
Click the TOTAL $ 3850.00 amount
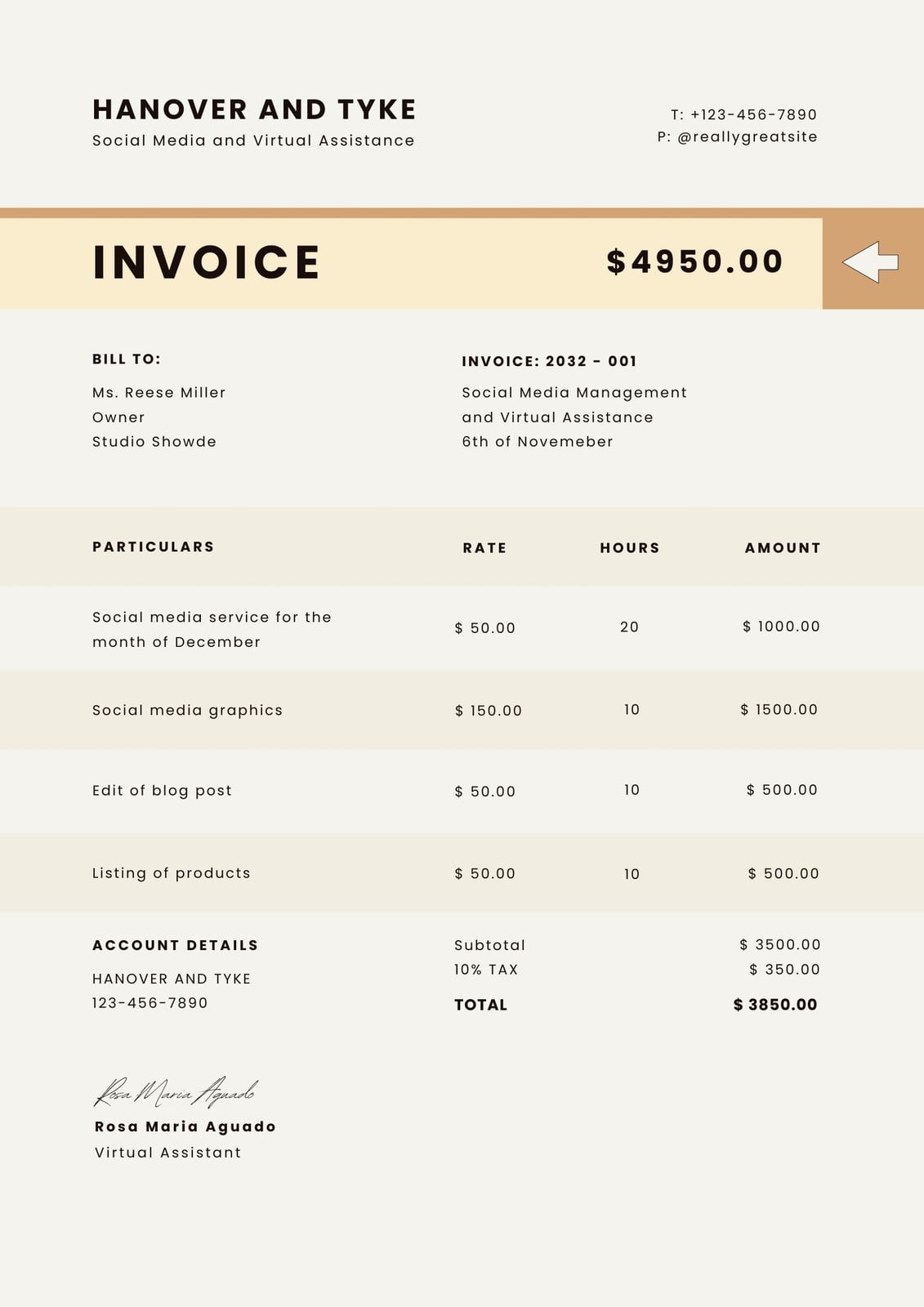[x=775, y=1005]
